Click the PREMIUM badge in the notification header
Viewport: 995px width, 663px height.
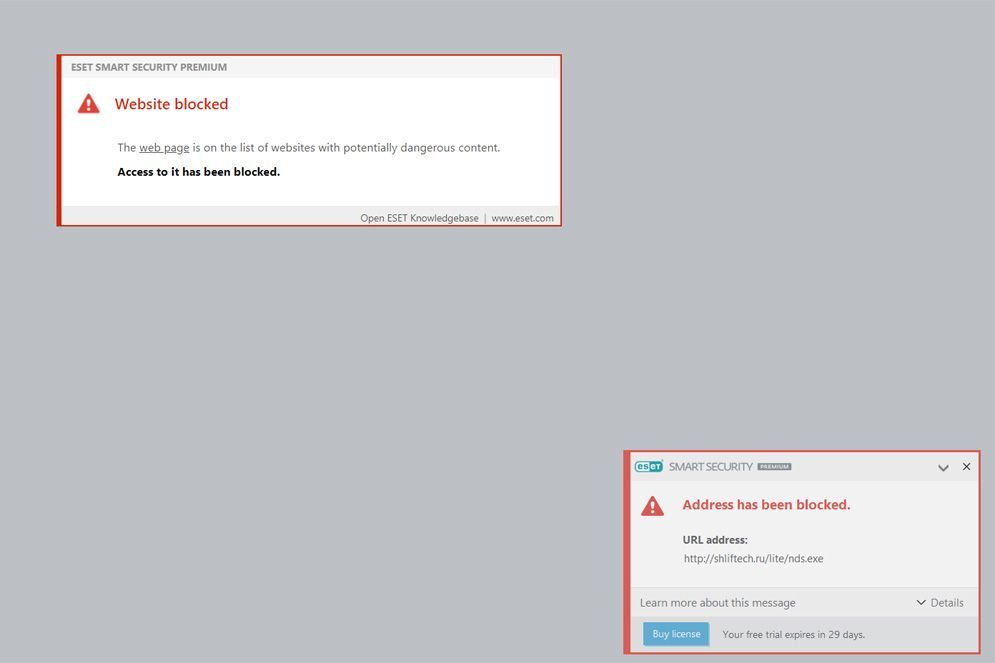(774, 466)
